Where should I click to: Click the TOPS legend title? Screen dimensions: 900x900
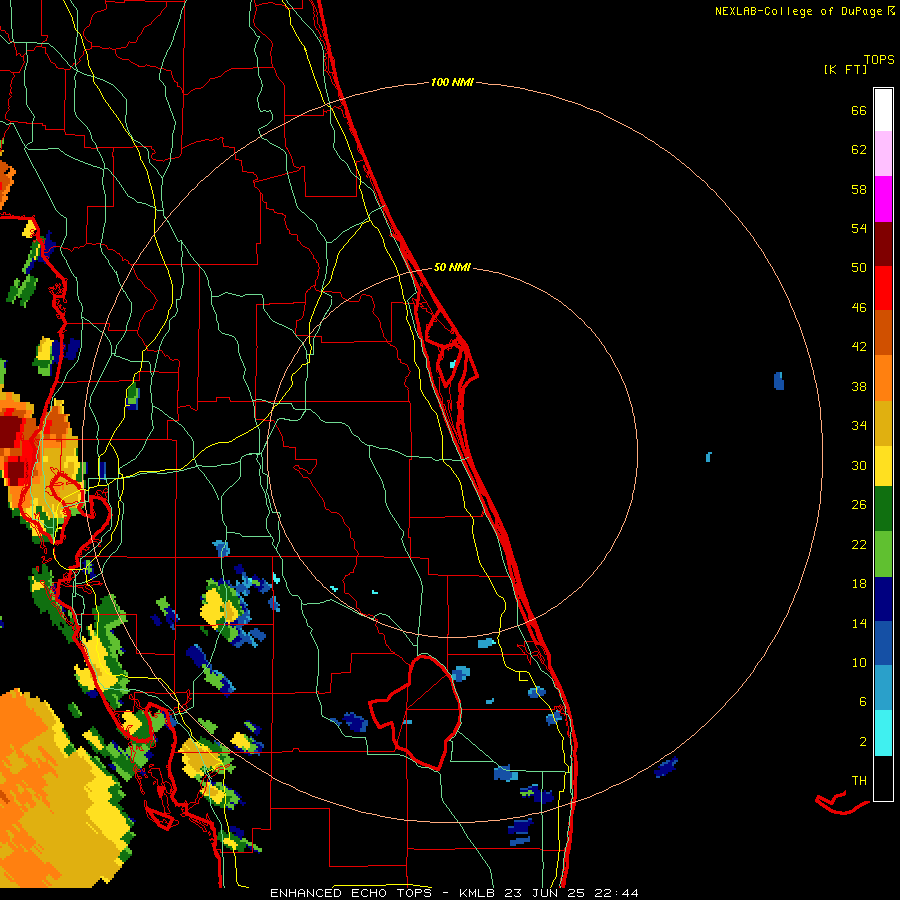coord(879,59)
